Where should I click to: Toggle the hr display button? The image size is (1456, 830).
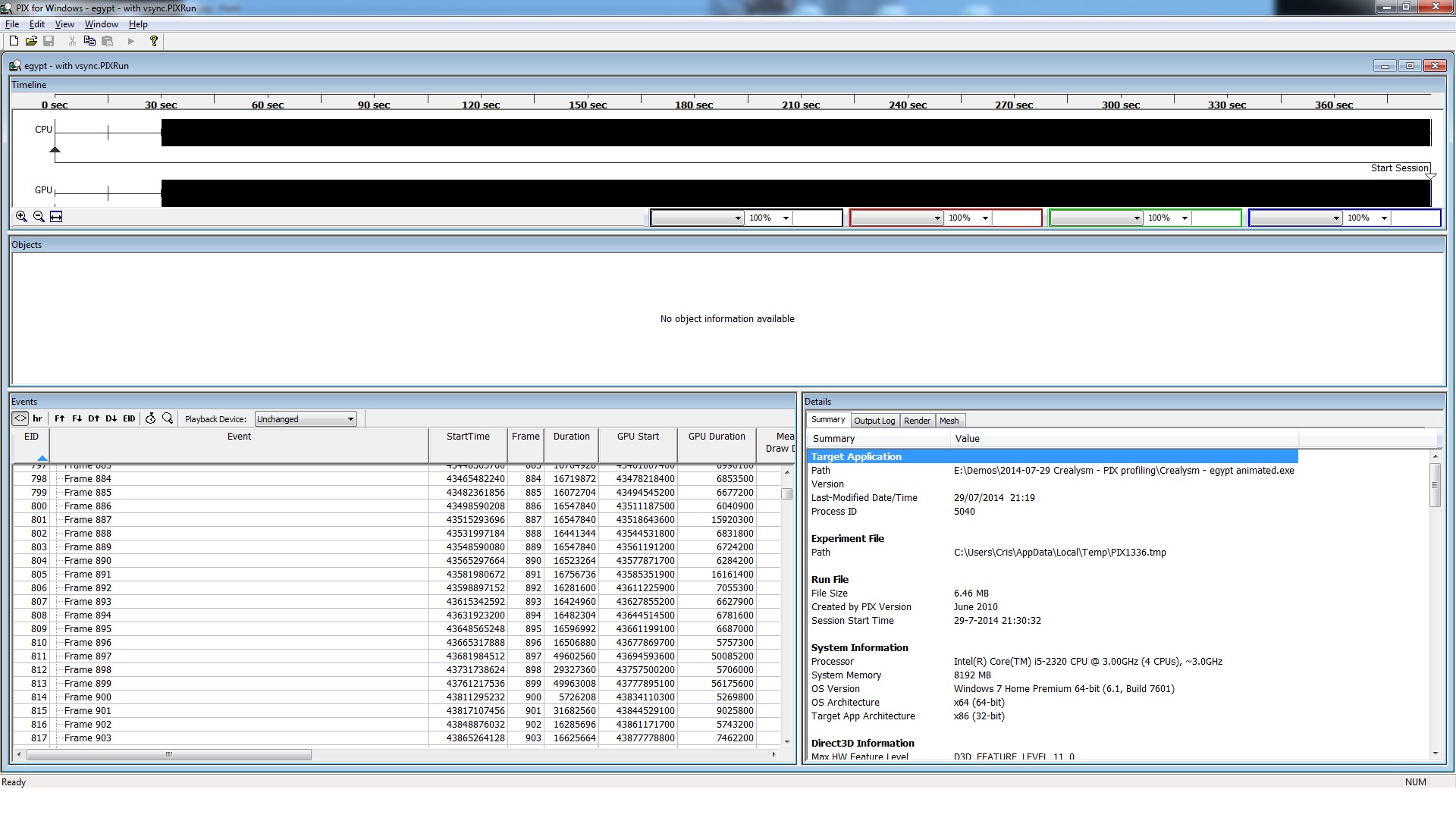pos(37,418)
